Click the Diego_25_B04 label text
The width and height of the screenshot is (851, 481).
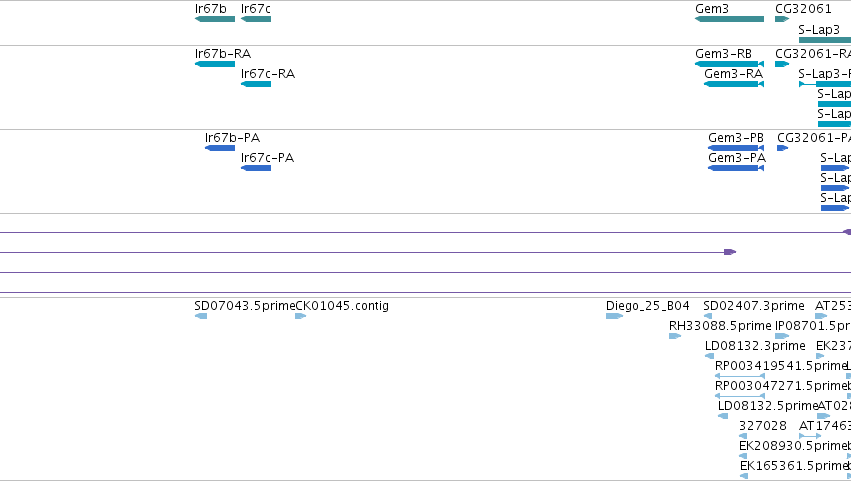click(647, 306)
